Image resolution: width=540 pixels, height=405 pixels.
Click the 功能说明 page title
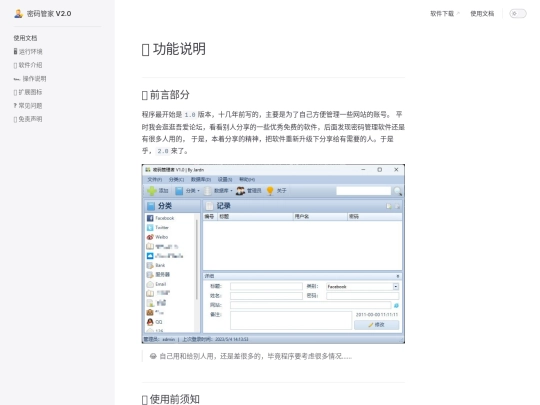coord(174,49)
